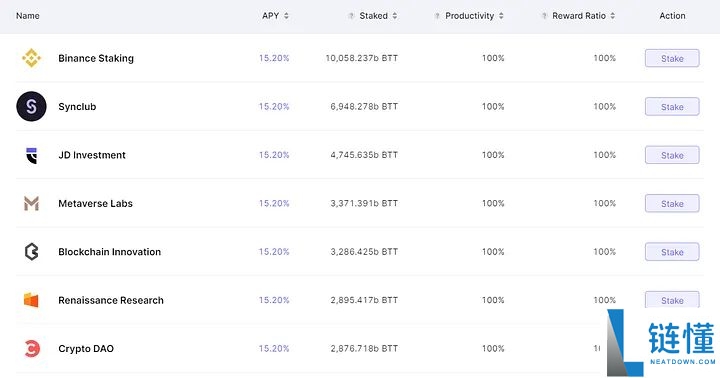Sort by Reward Ratio sort arrows
This screenshot has height=378, width=720.
point(613,16)
